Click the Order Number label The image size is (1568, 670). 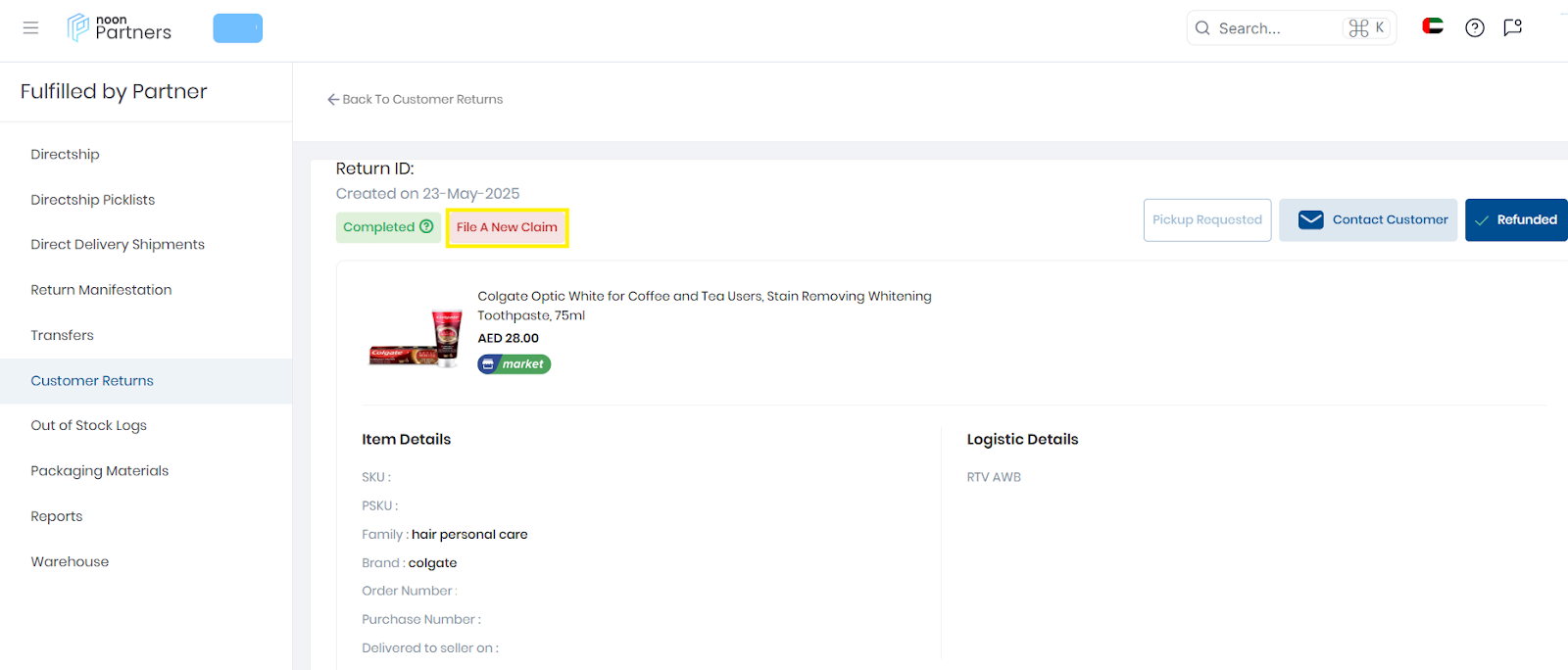tap(410, 591)
